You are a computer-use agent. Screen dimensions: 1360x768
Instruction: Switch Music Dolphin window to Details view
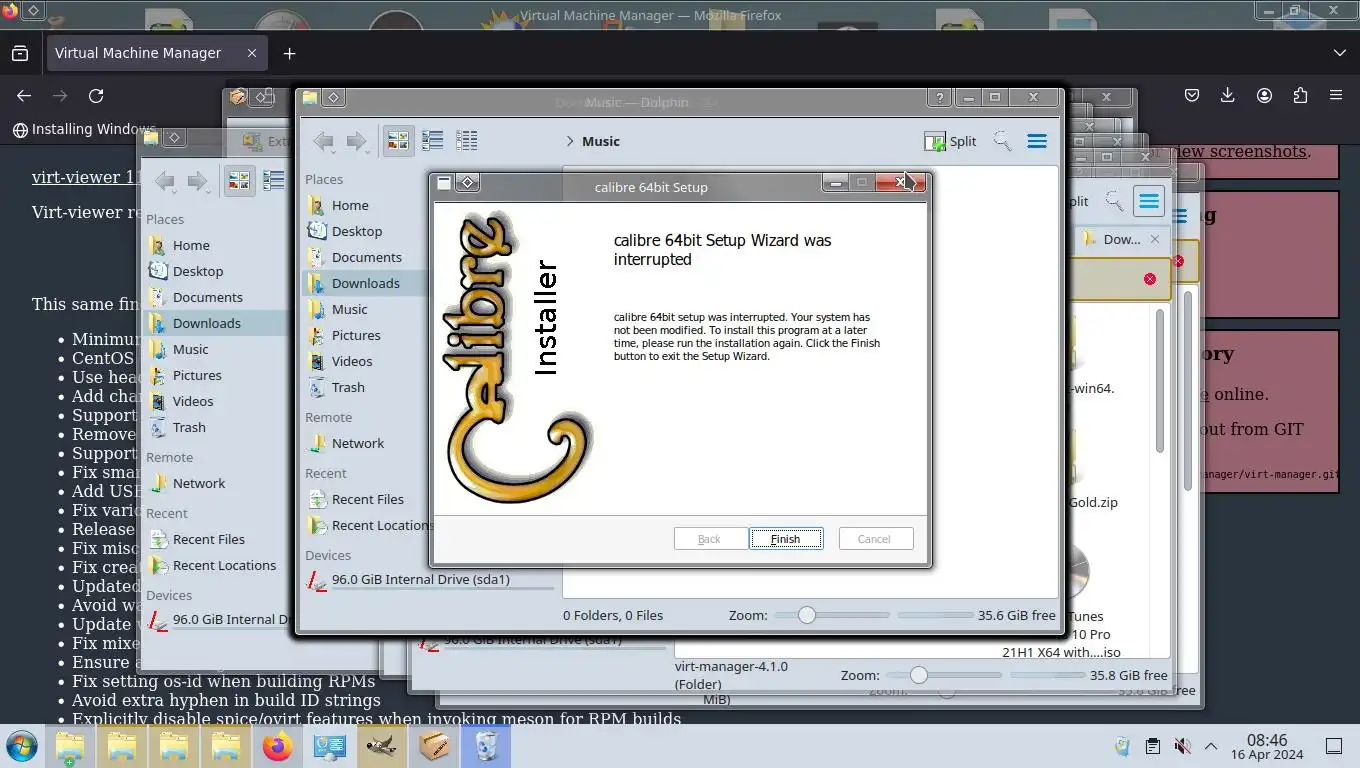[x=466, y=141]
